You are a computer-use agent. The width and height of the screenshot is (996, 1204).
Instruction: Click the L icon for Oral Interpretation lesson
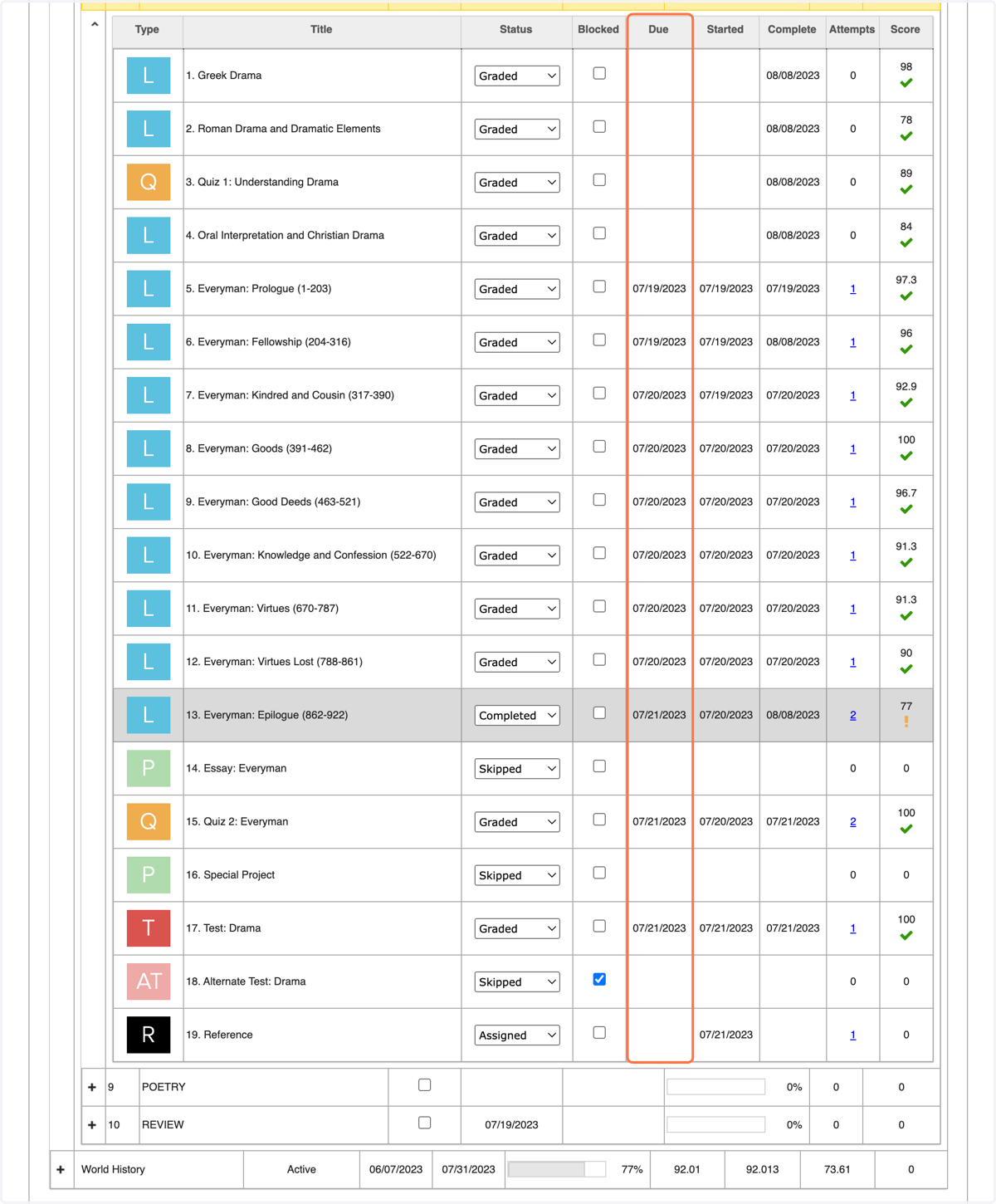[x=149, y=235]
